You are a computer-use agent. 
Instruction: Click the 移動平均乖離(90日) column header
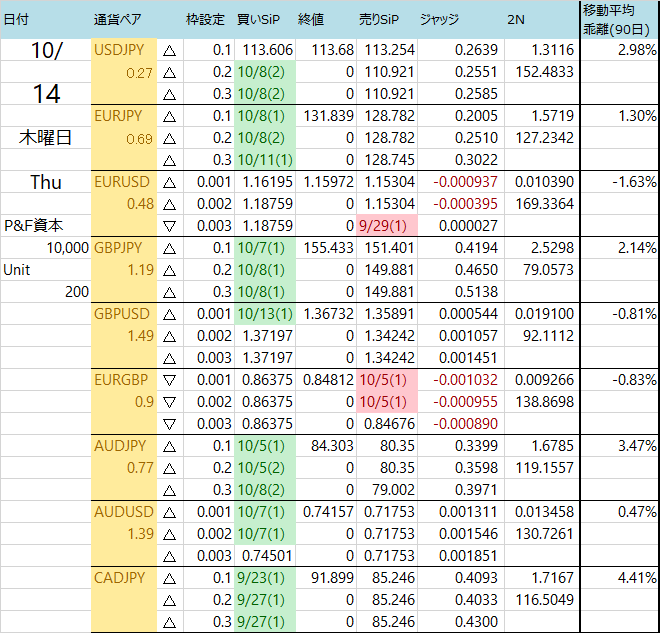tap(617, 19)
